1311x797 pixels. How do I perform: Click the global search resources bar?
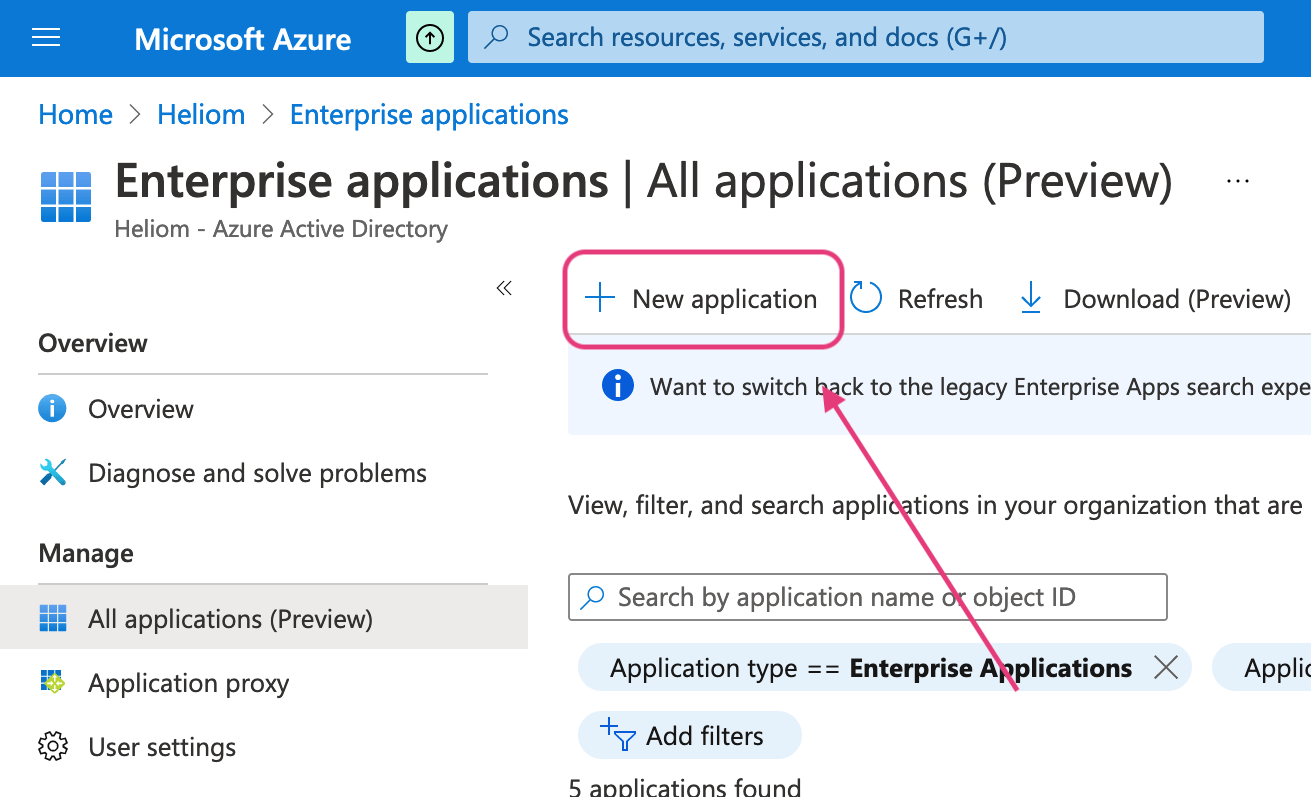click(865, 38)
